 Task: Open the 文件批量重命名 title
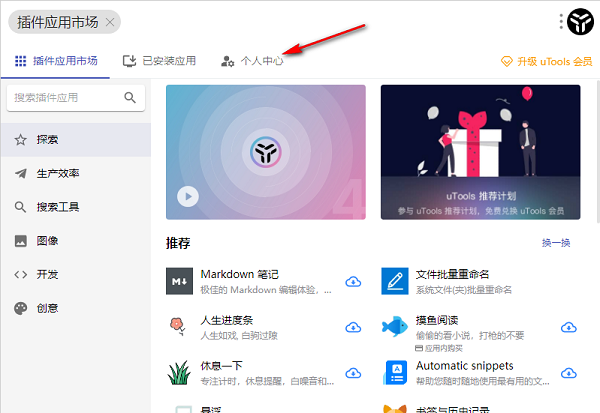(x=452, y=274)
